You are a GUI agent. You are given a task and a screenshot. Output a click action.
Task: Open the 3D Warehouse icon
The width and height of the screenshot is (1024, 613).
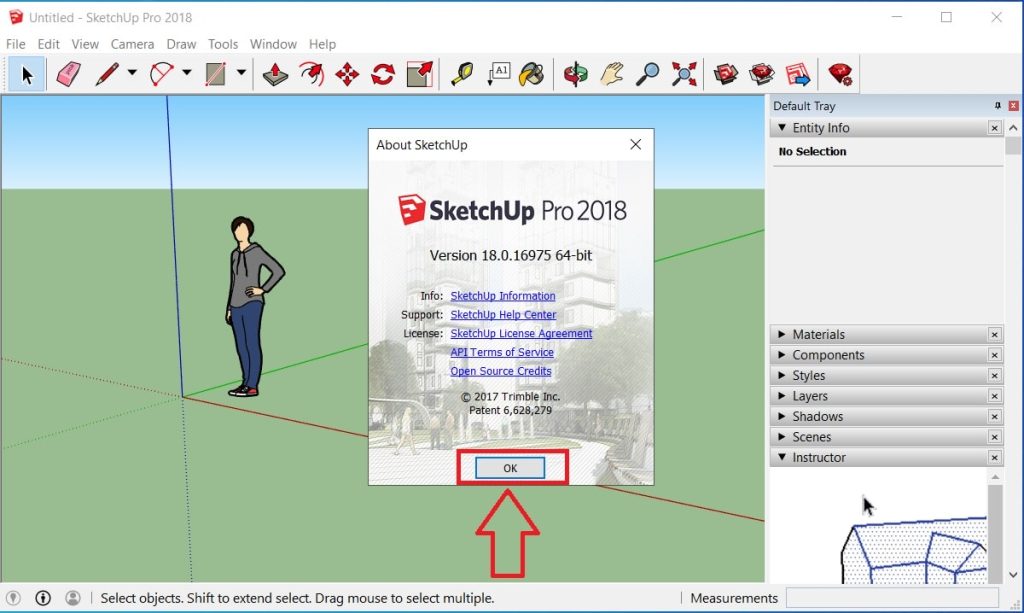(726, 74)
